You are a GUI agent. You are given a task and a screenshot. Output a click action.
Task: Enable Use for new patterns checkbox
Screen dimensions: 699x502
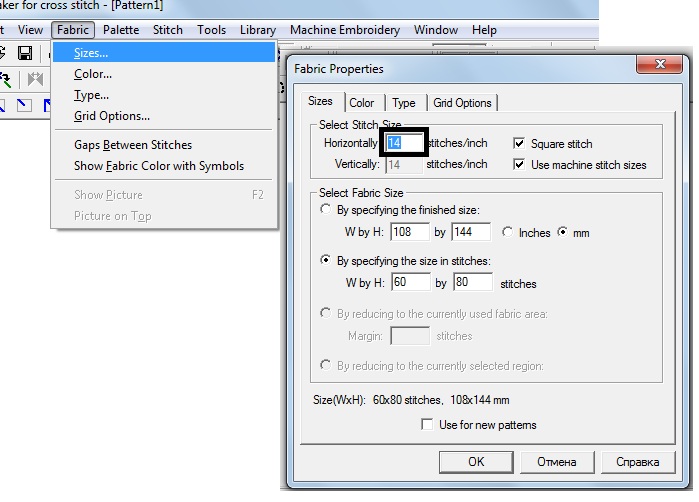(427, 424)
